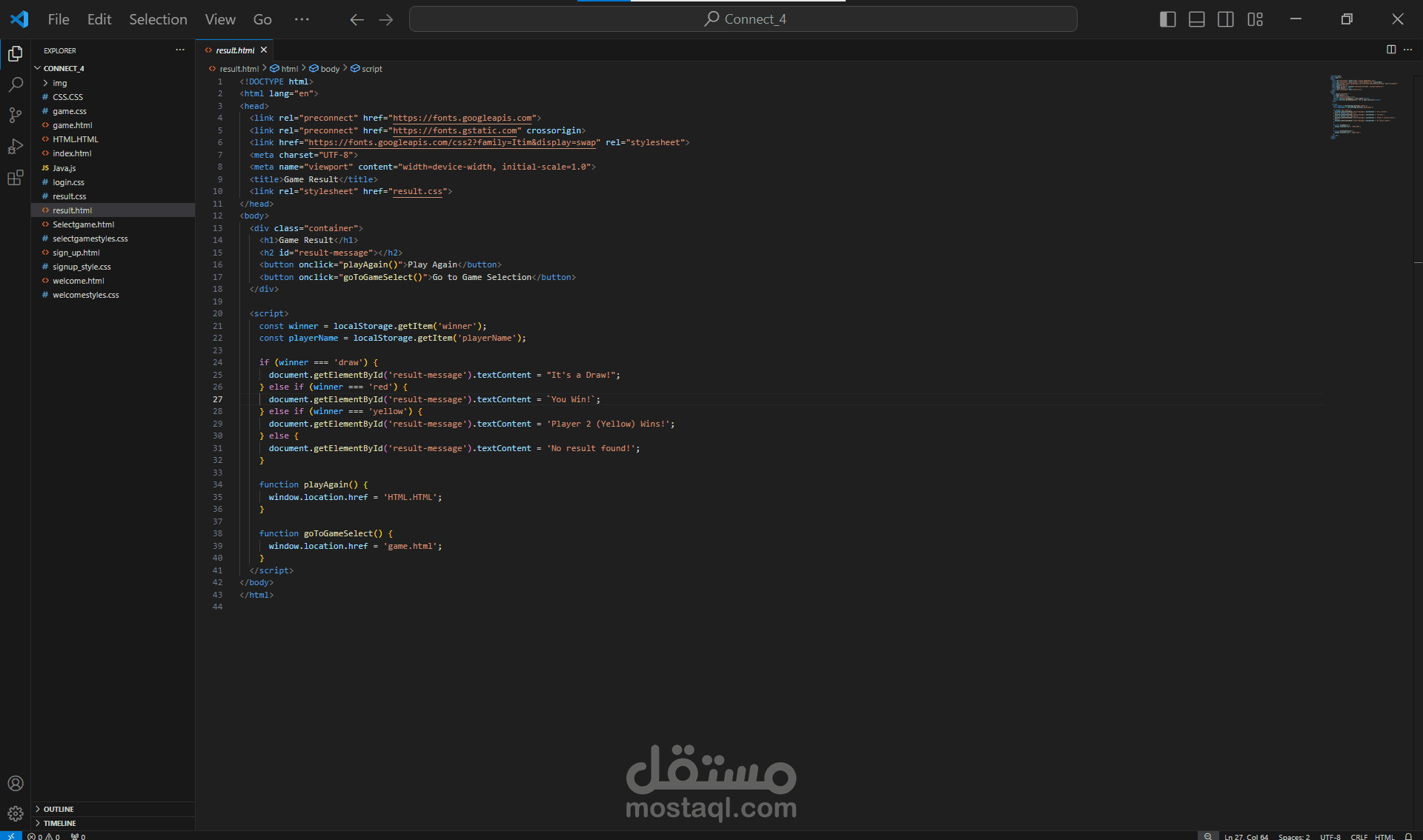Open editor More Actions menu
The image size is (1423, 840).
pyautogui.click(x=1408, y=50)
